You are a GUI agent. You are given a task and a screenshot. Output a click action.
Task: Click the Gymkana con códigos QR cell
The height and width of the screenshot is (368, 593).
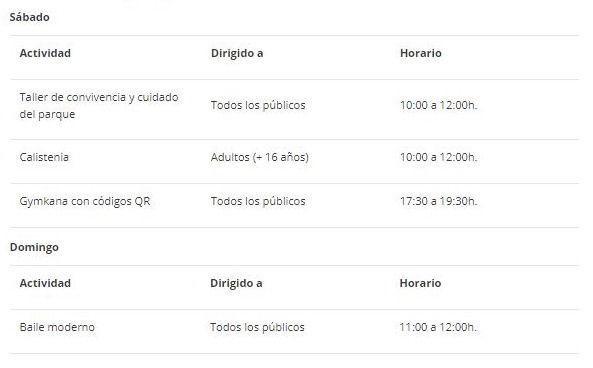(x=85, y=201)
